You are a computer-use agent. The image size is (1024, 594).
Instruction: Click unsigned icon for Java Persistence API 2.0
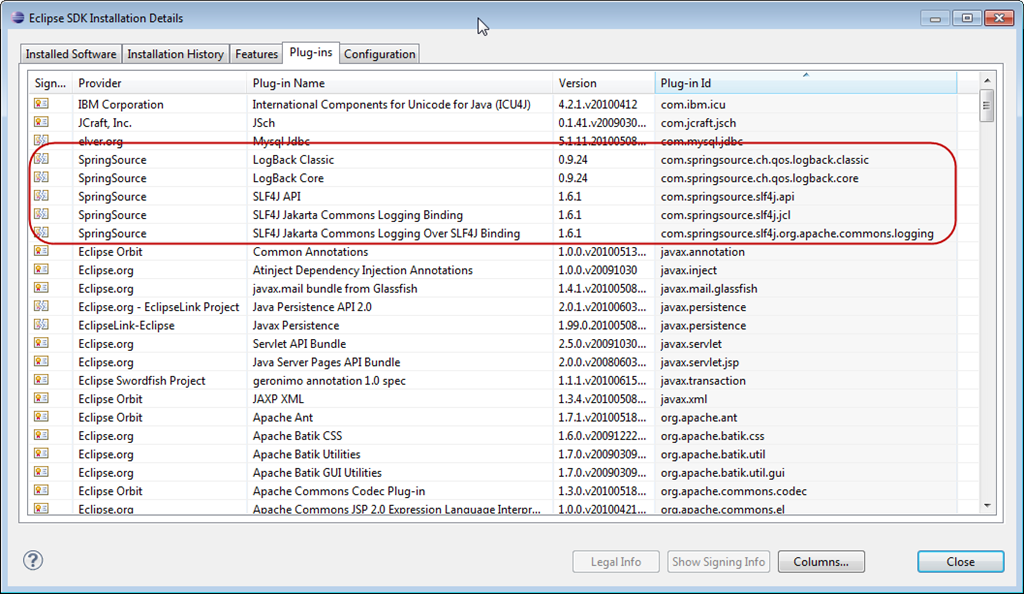(x=41, y=306)
